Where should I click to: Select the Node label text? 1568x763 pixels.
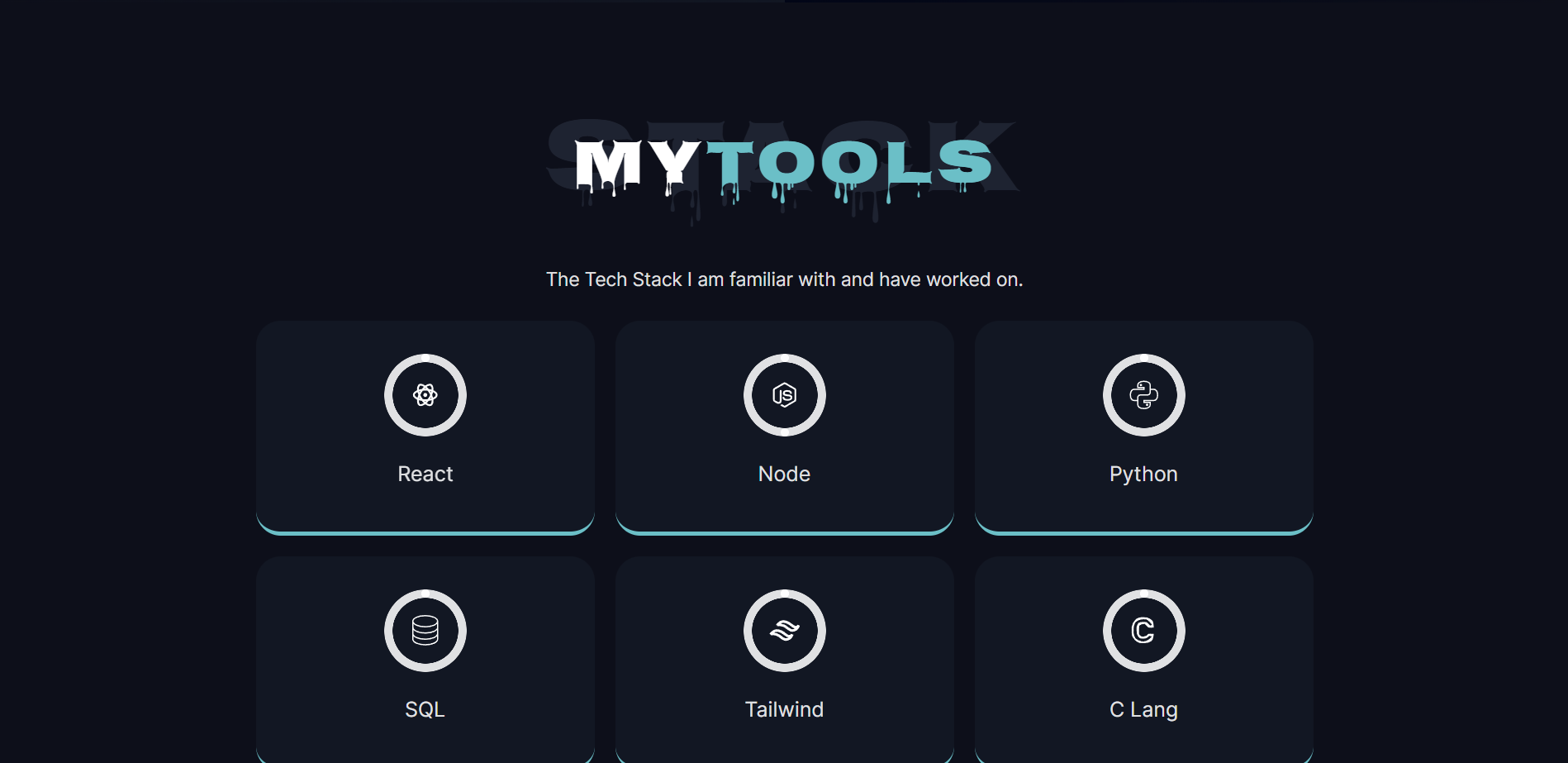(x=784, y=474)
